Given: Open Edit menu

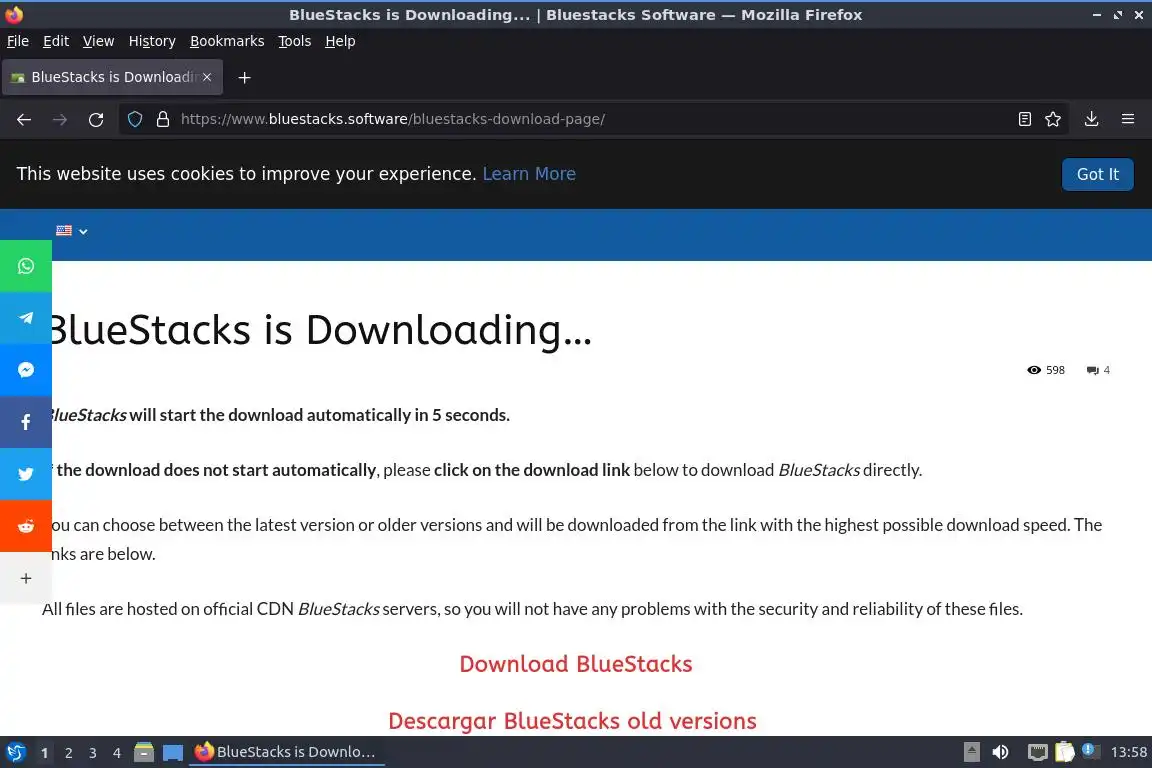Looking at the screenshot, I should 56,41.
